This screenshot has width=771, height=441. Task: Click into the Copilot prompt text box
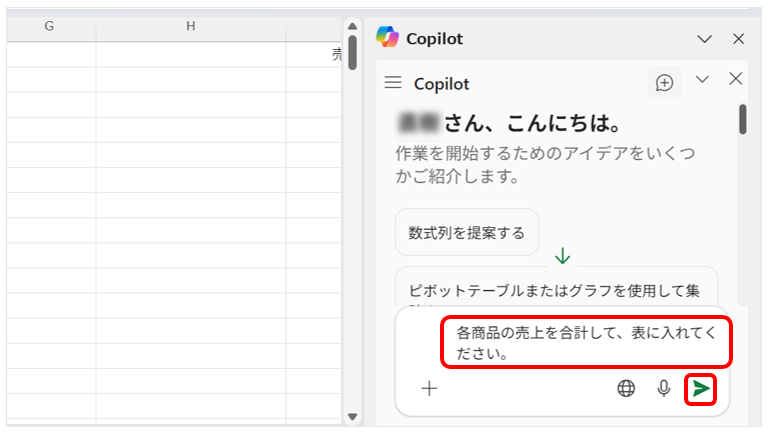pyautogui.click(x=586, y=343)
